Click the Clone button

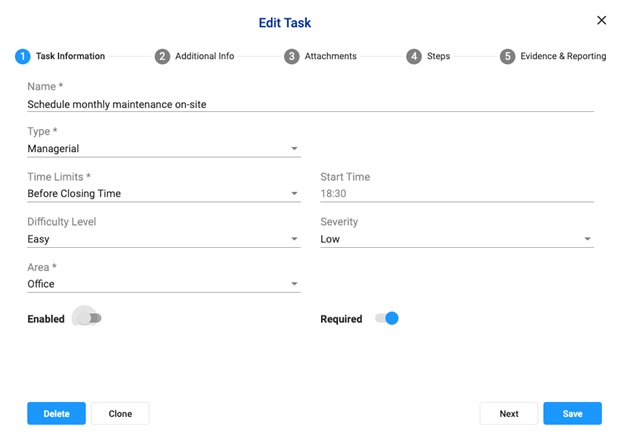(120, 414)
